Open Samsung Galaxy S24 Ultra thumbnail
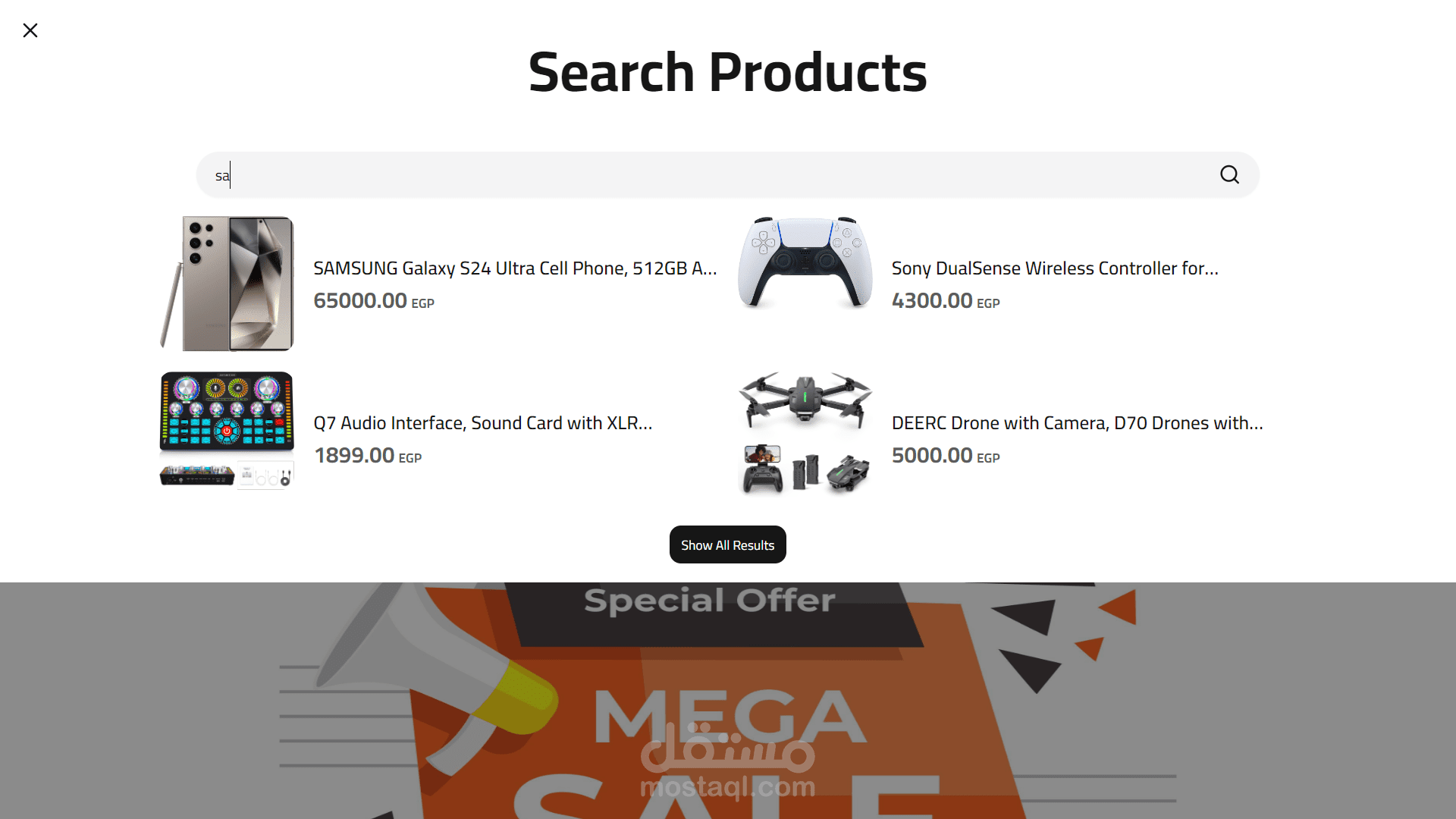This screenshot has height=819, width=1456. (227, 284)
